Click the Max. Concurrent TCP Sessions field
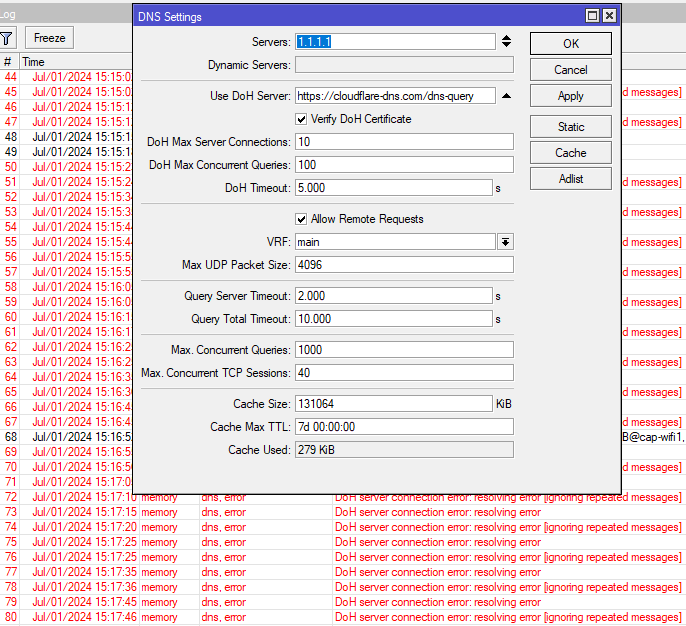Viewport: 686px width, 626px height. [x=404, y=373]
